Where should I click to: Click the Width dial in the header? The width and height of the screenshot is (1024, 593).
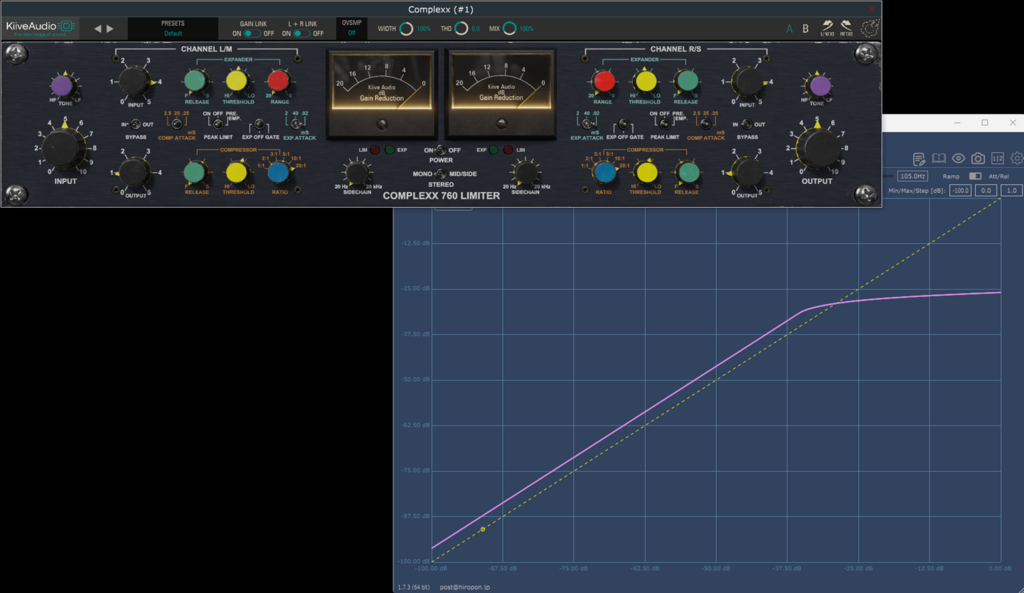(406, 29)
